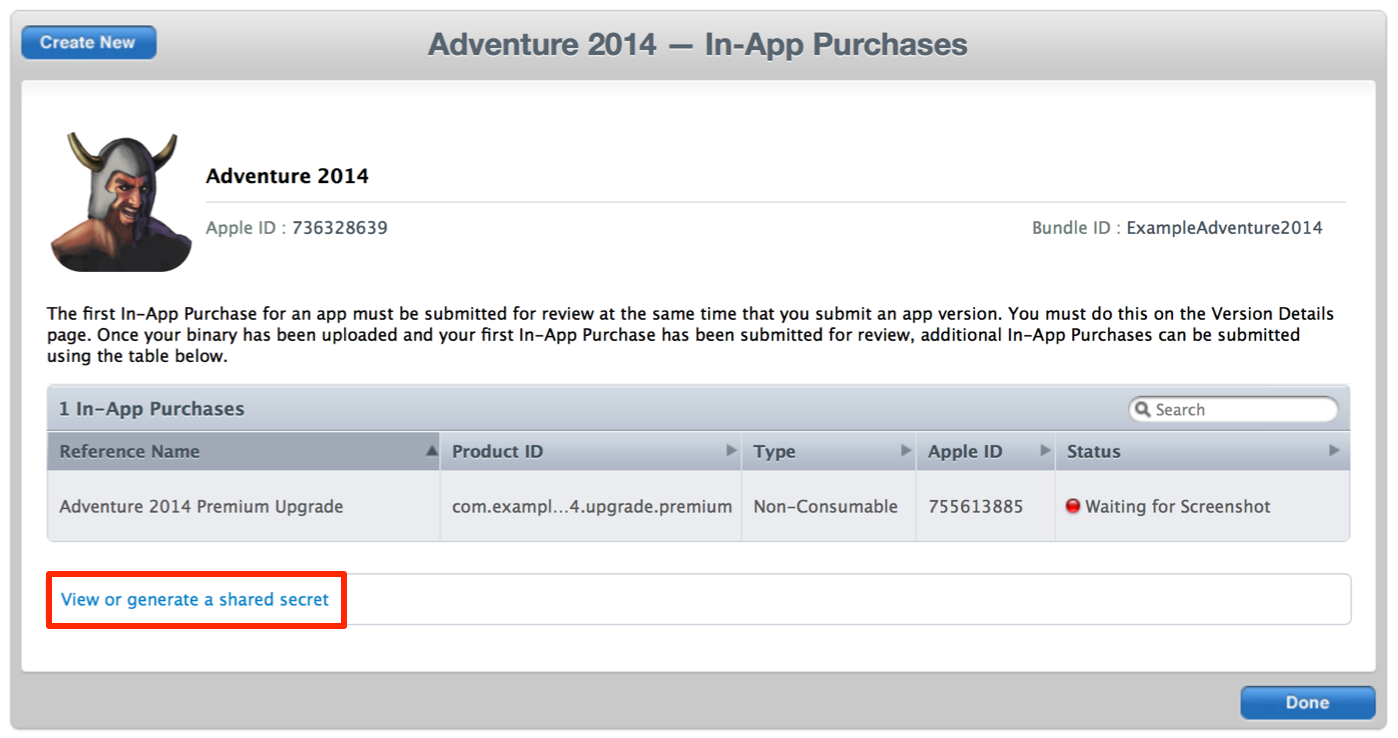Click the Apple ID column sort arrow
The image size is (1398, 738).
click(1045, 451)
